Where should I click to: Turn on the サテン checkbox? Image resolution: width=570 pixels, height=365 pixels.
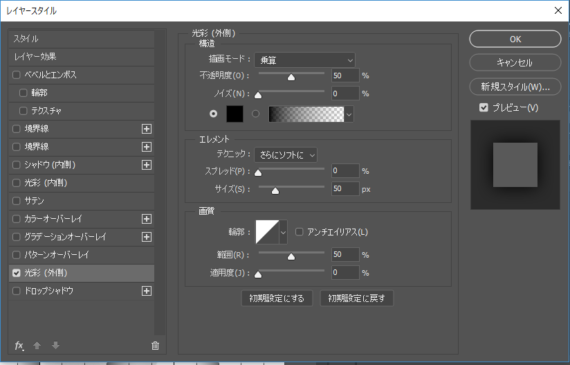[16, 201]
